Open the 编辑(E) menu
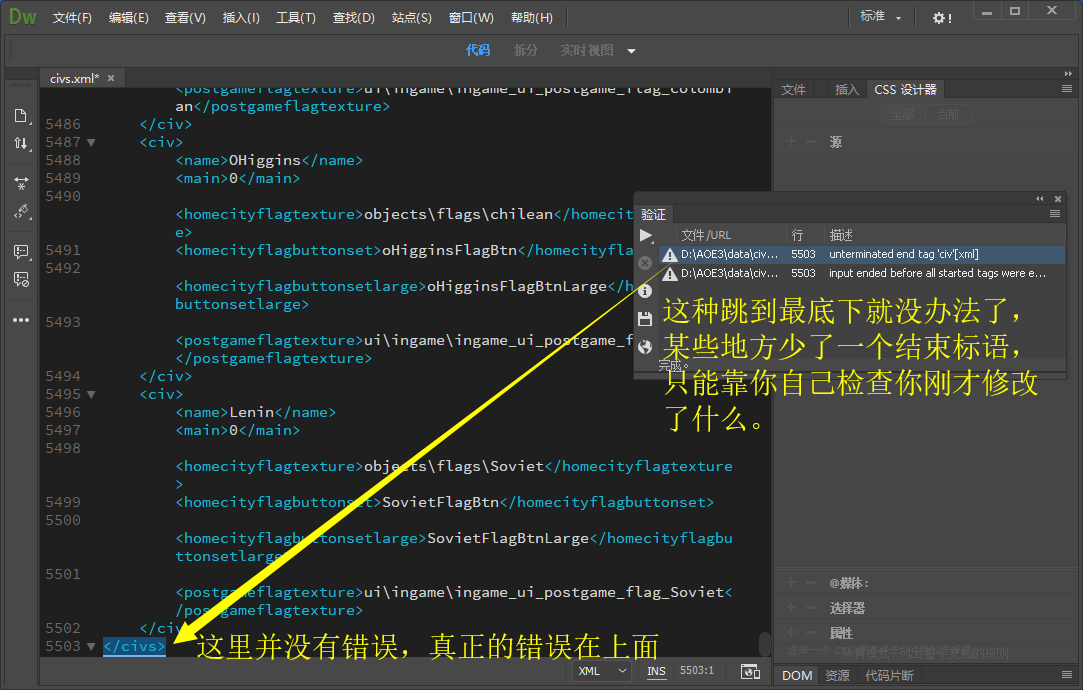 tap(128, 18)
